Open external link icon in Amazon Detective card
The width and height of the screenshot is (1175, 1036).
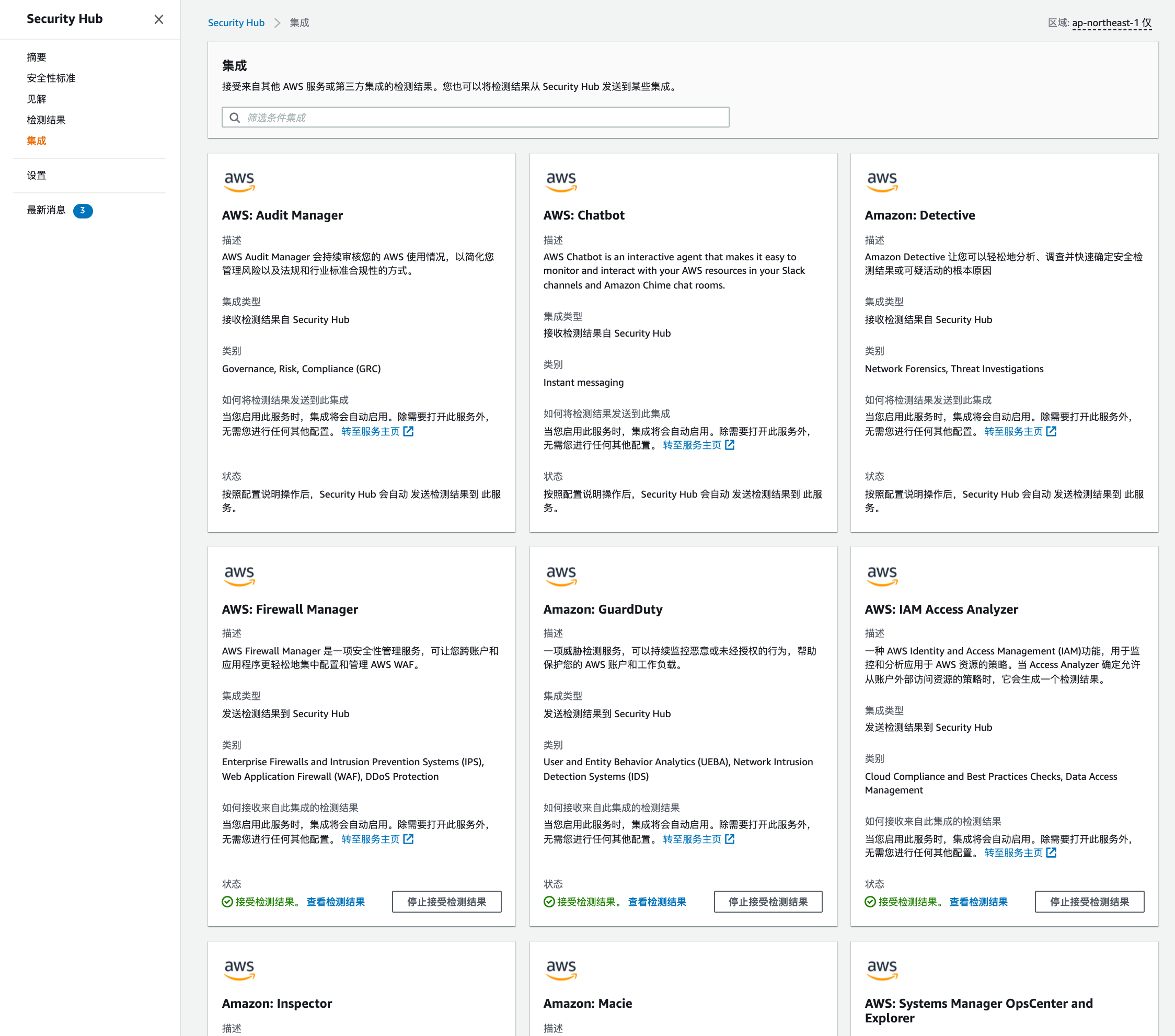tap(1051, 431)
